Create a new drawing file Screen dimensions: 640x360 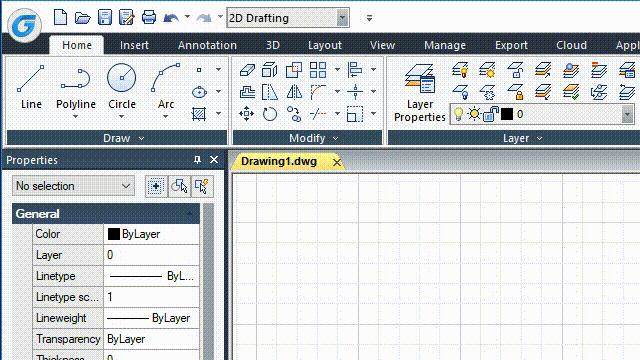click(x=60, y=18)
